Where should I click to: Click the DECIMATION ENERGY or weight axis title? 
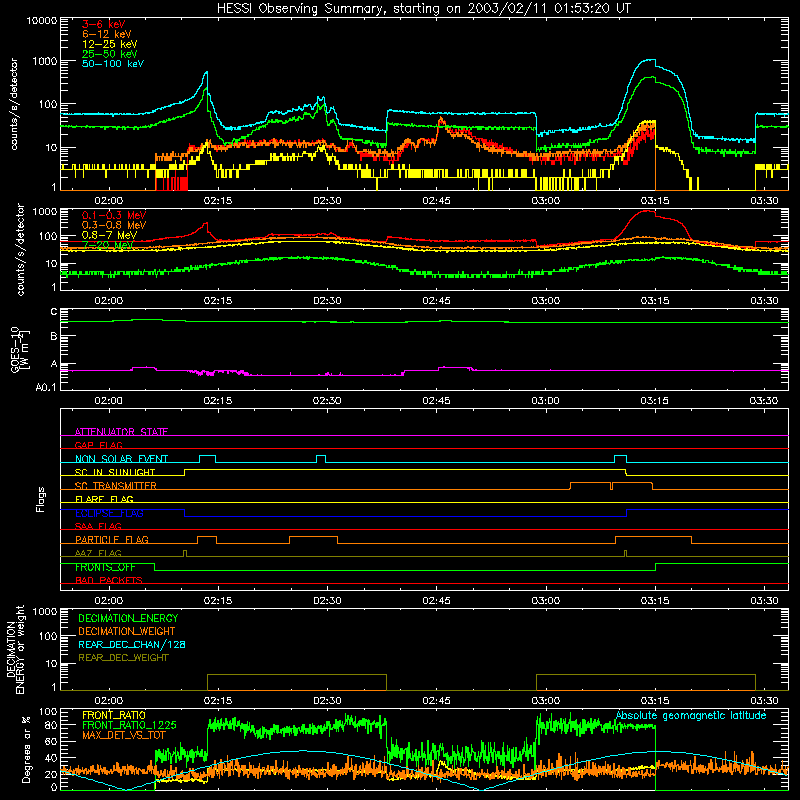point(15,649)
